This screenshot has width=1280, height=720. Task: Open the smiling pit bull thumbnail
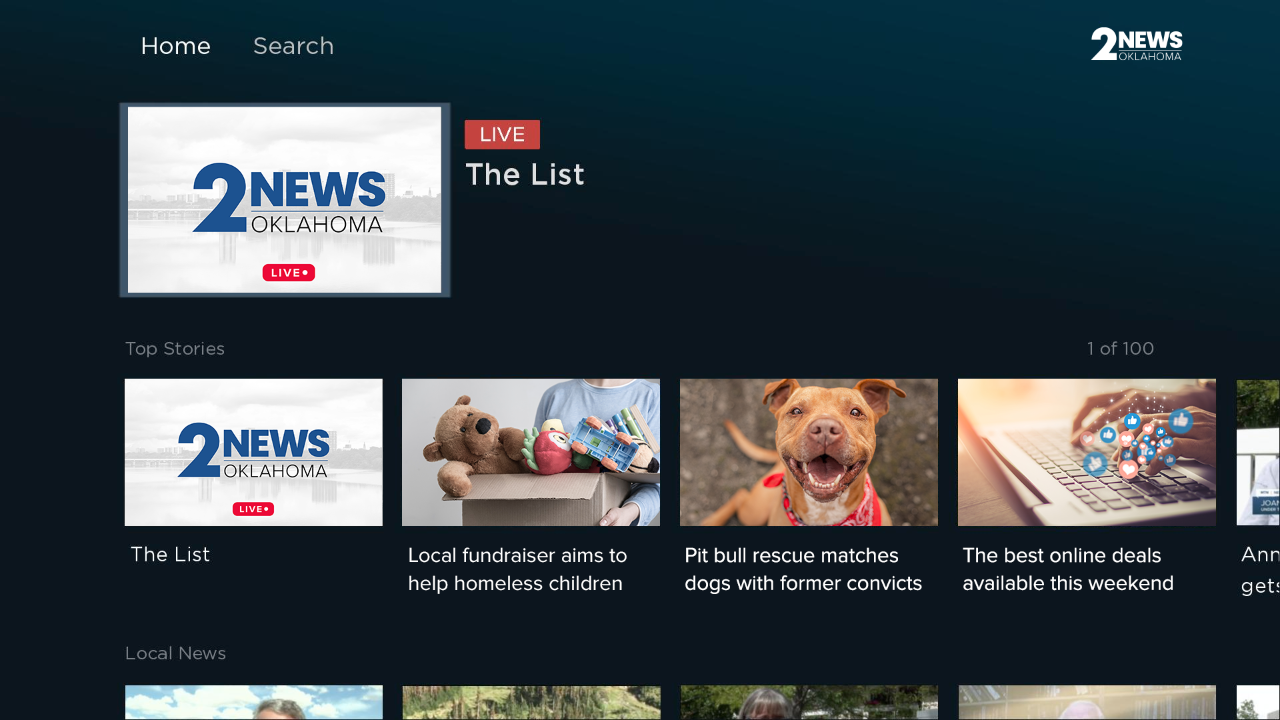(809, 452)
